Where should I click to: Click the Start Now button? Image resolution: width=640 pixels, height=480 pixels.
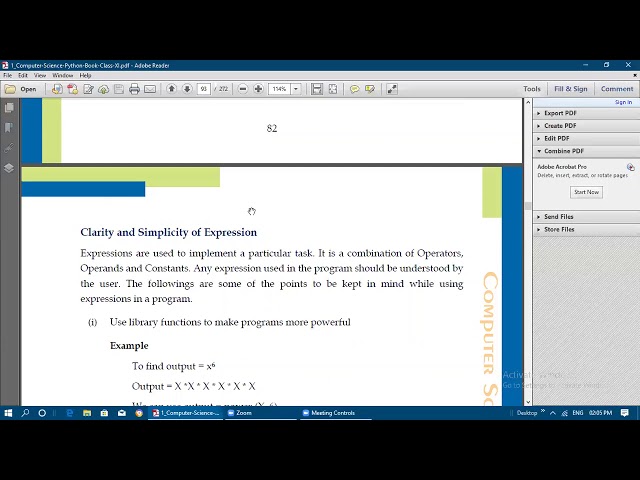[x=586, y=192]
